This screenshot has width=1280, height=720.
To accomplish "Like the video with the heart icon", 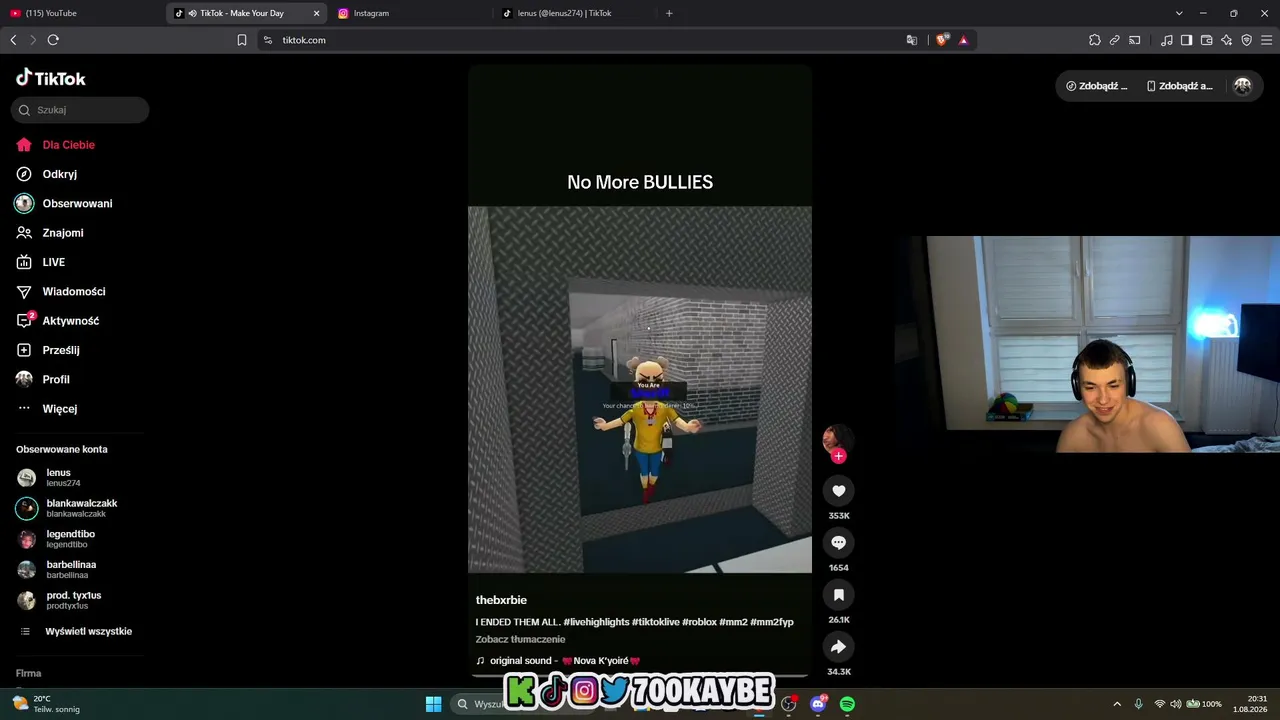I will tap(839, 490).
